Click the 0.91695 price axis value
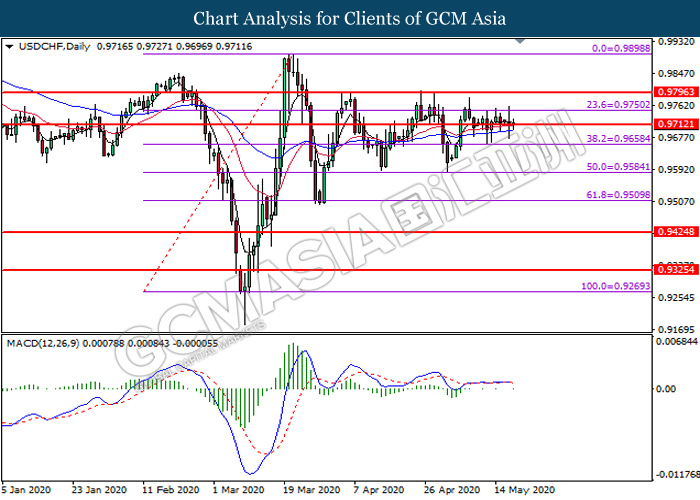 (676, 329)
